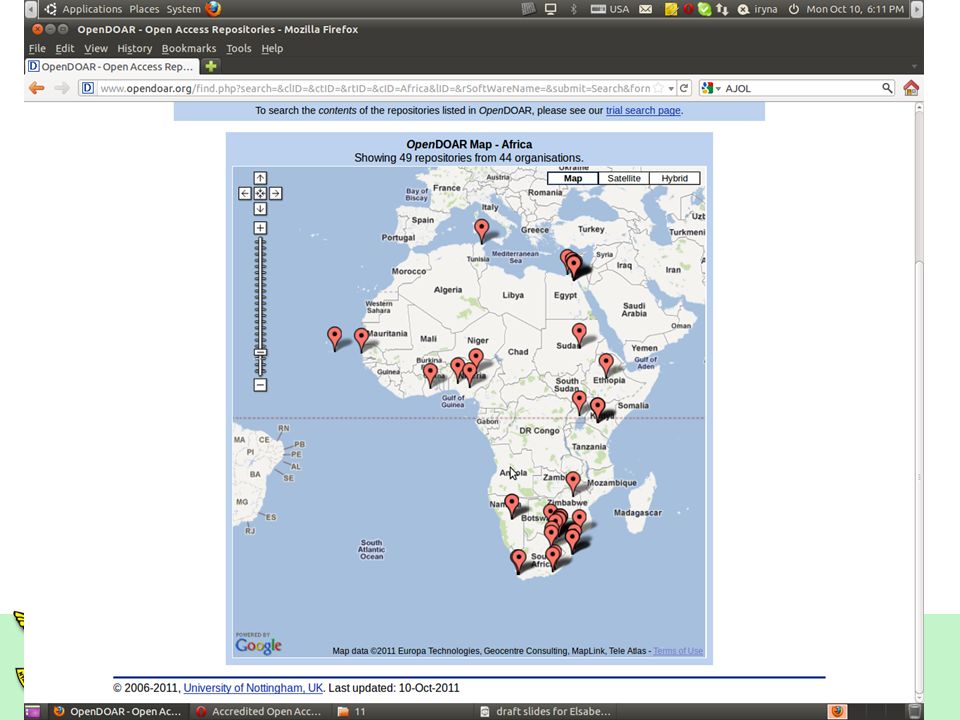Open the System menu in the top panel
The width and height of the screenshot is (960, 720).
coord(183,9)
